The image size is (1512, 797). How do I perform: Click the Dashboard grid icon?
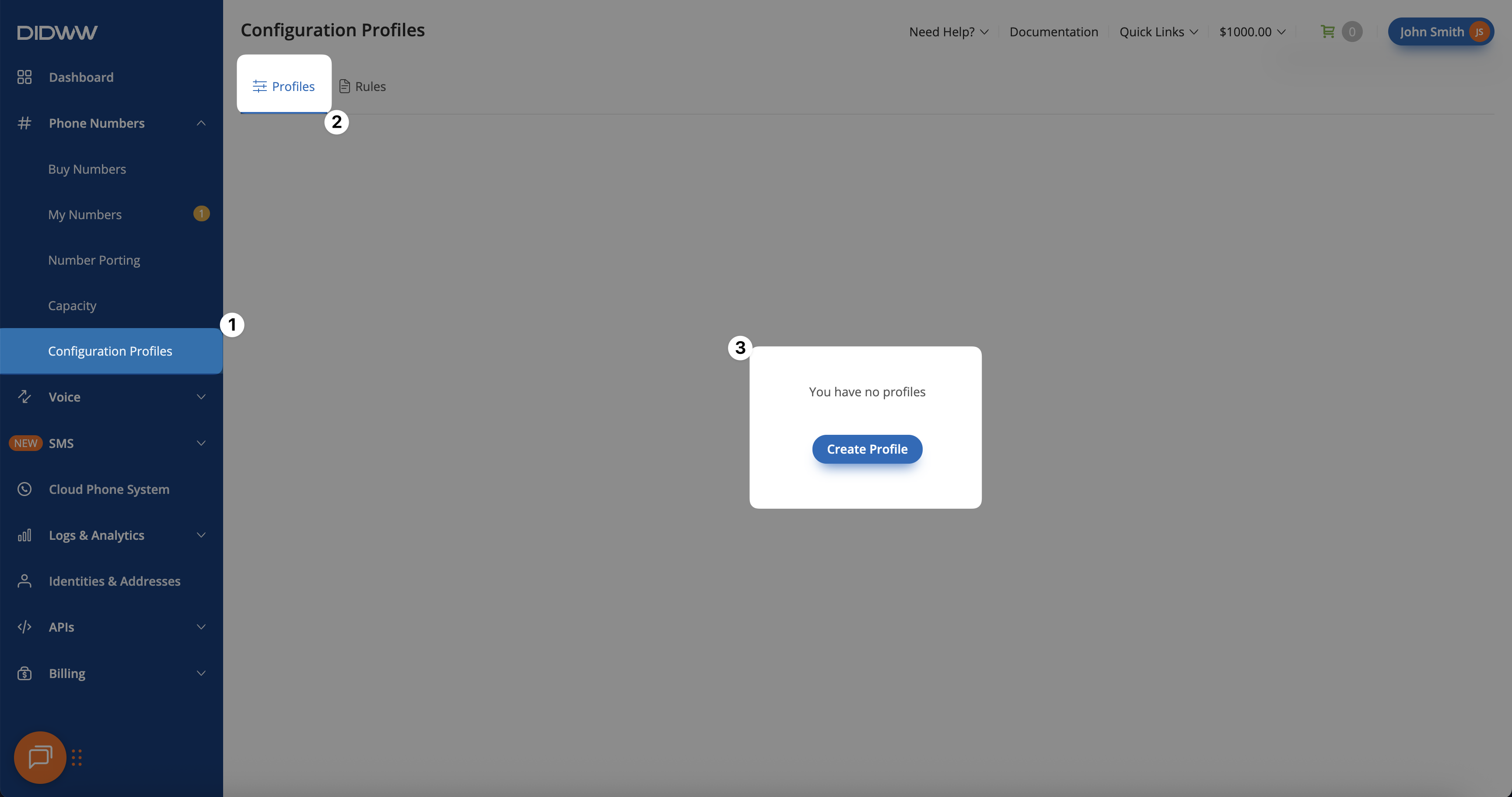[x=24, y=77]
